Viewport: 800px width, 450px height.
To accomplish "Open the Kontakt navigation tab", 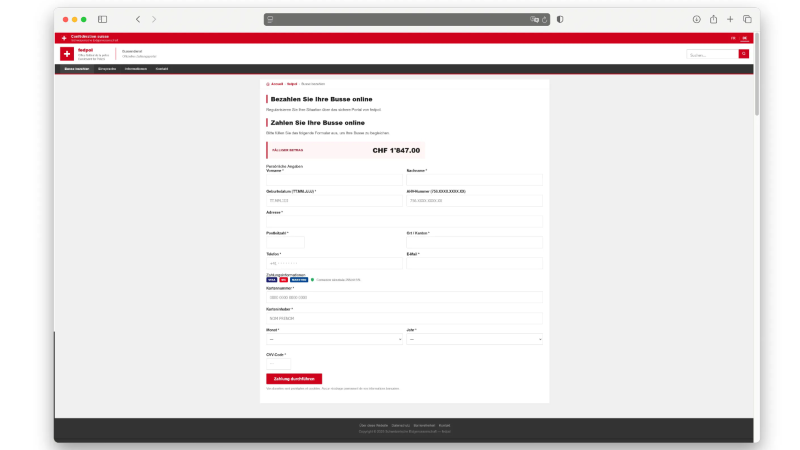I will click(162, 69).
